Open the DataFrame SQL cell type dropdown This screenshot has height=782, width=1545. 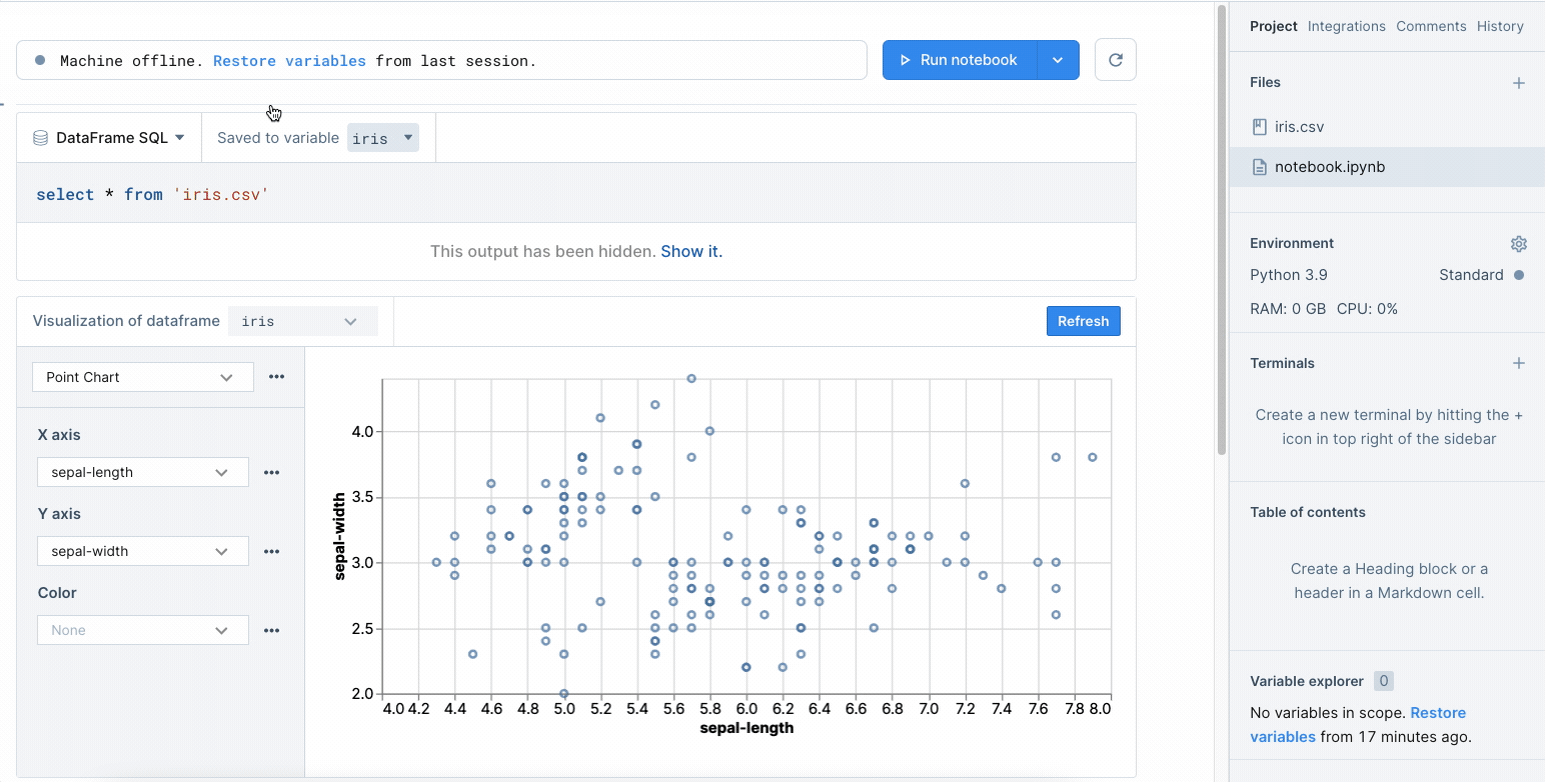tap(110, 138)
